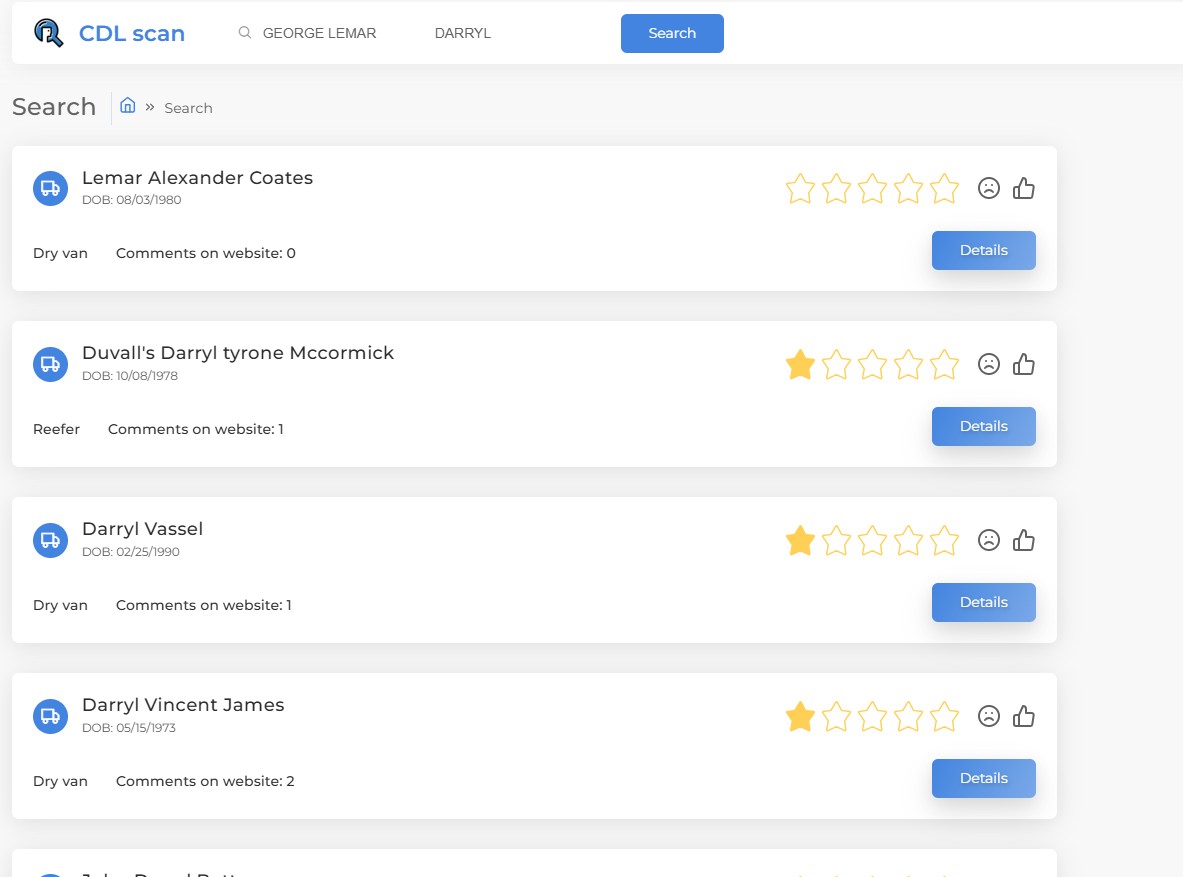Open Details for Darryl Vassel

(x=983, y=602)
